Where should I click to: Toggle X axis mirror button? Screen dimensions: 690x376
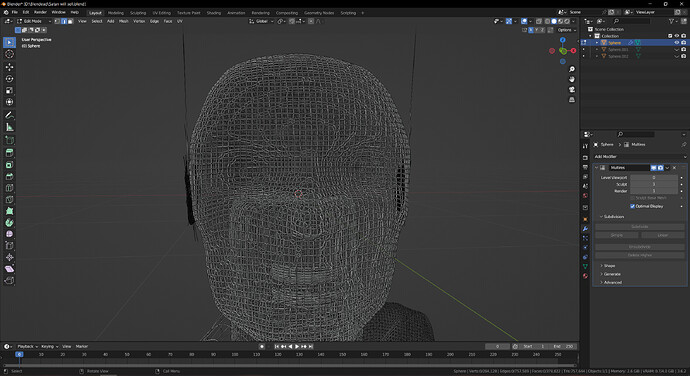click(531, 30)
